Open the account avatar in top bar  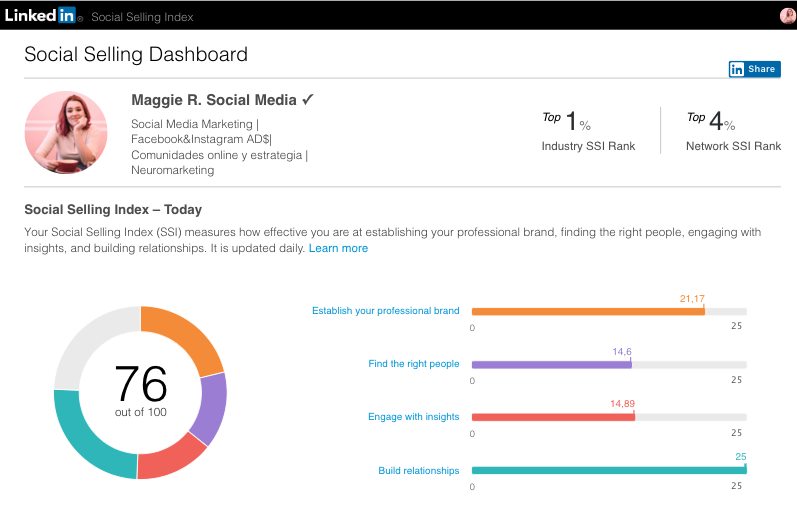[x=788, y=16]
